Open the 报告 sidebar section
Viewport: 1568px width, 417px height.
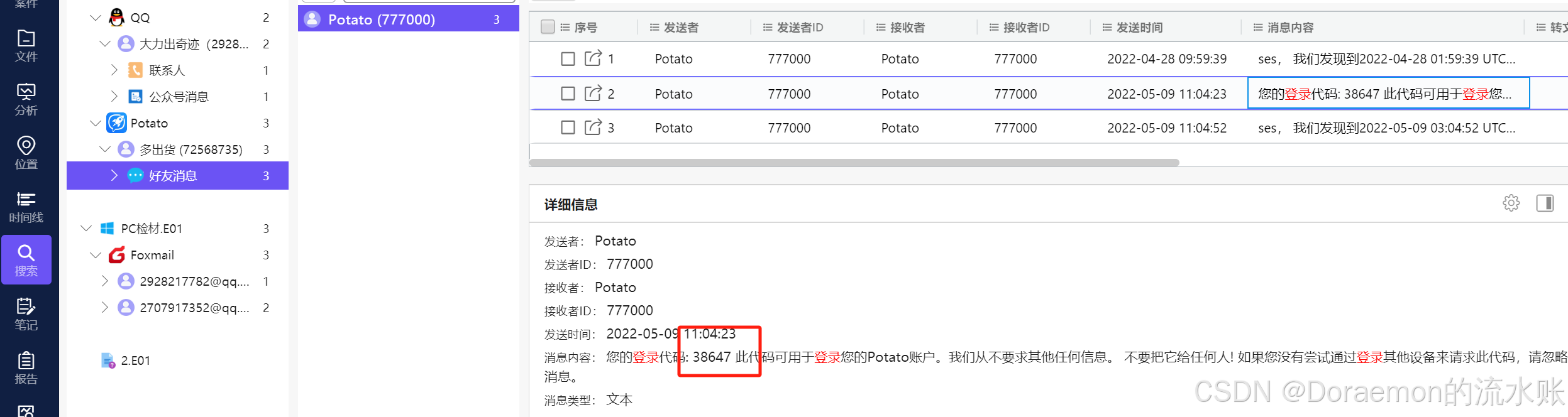[26, 369]
